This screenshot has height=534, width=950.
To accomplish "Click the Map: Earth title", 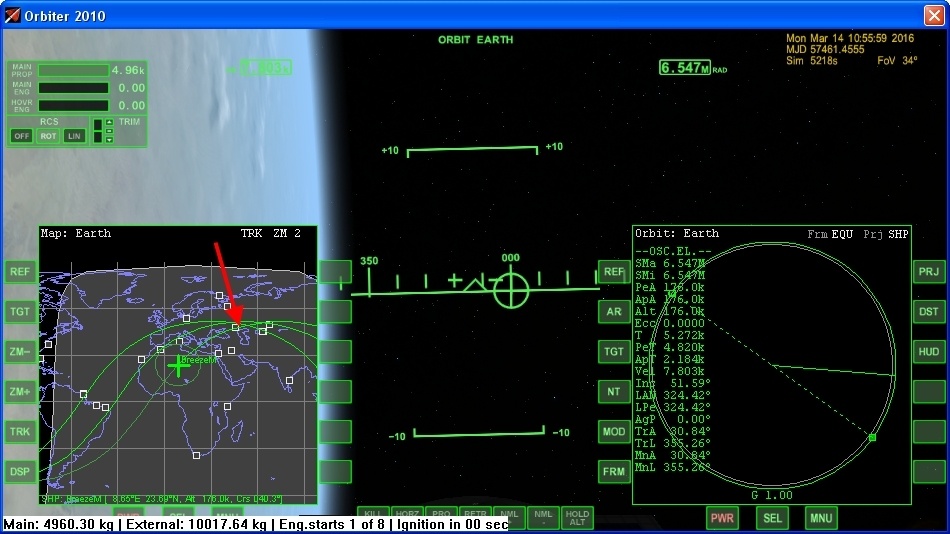I will pyautogui.click(x=76, y=233).
